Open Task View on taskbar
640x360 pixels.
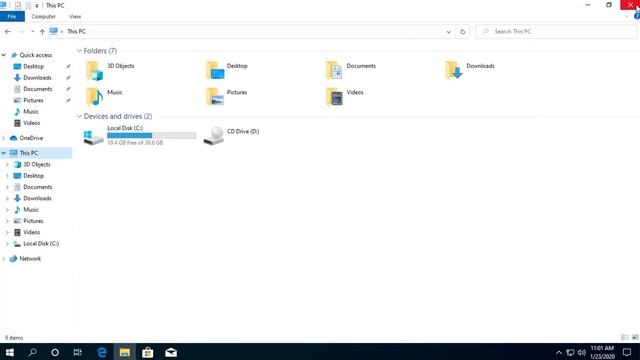point(78,352)
